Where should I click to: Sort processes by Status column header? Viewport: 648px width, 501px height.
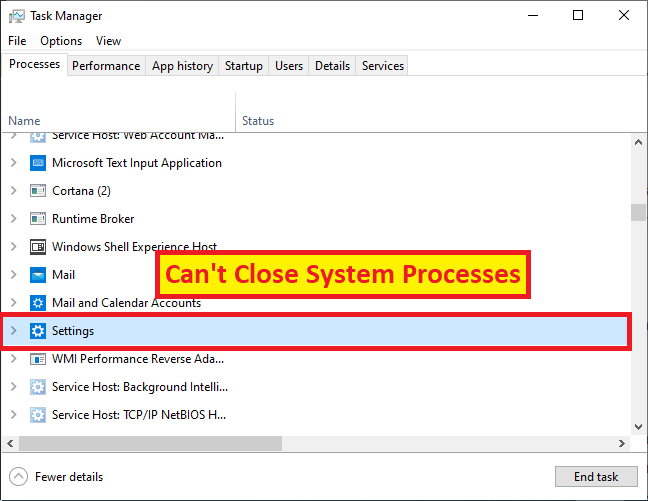(x=258, y=121)
